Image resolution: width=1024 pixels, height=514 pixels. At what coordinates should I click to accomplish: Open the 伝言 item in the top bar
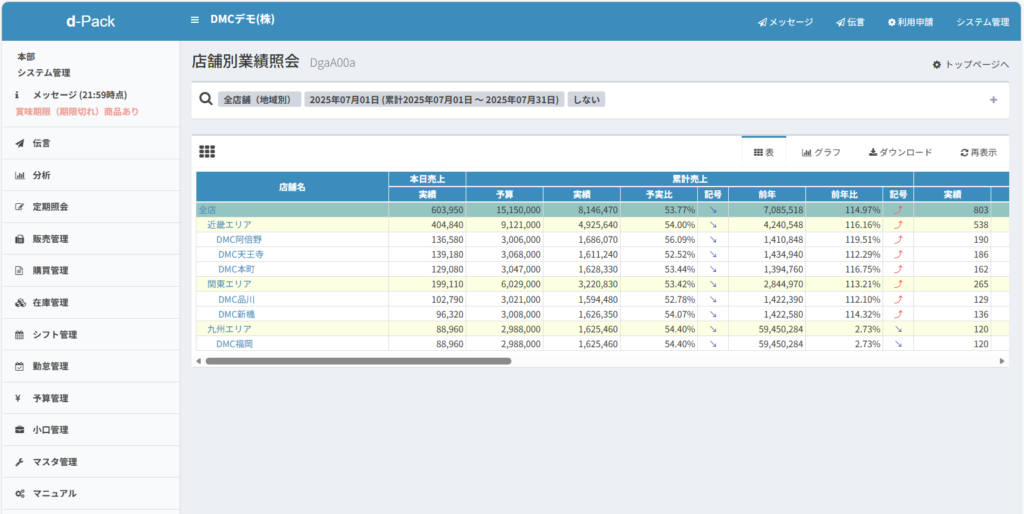pos(850,21)
